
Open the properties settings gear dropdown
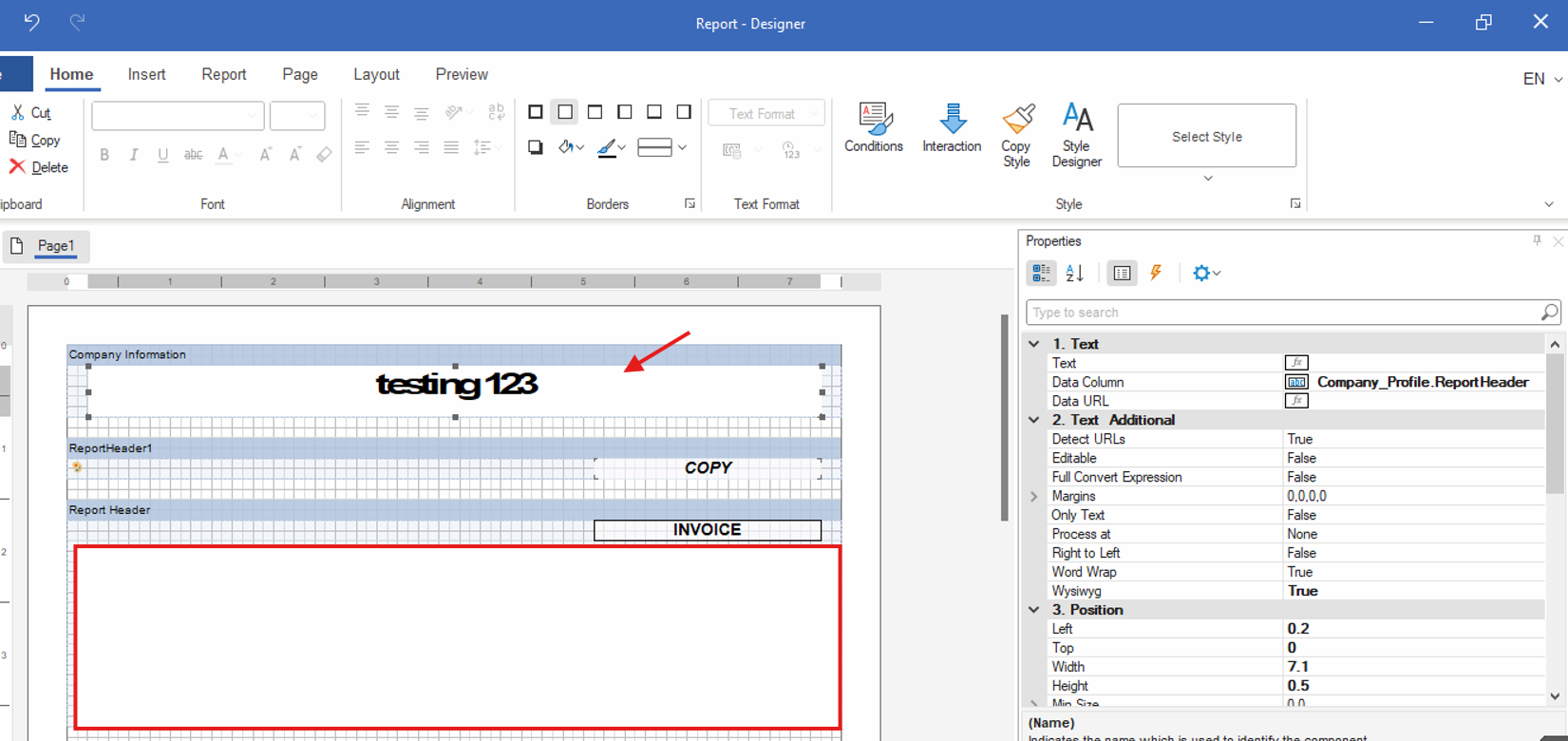pyautogui.click(x=1206, y=274)
